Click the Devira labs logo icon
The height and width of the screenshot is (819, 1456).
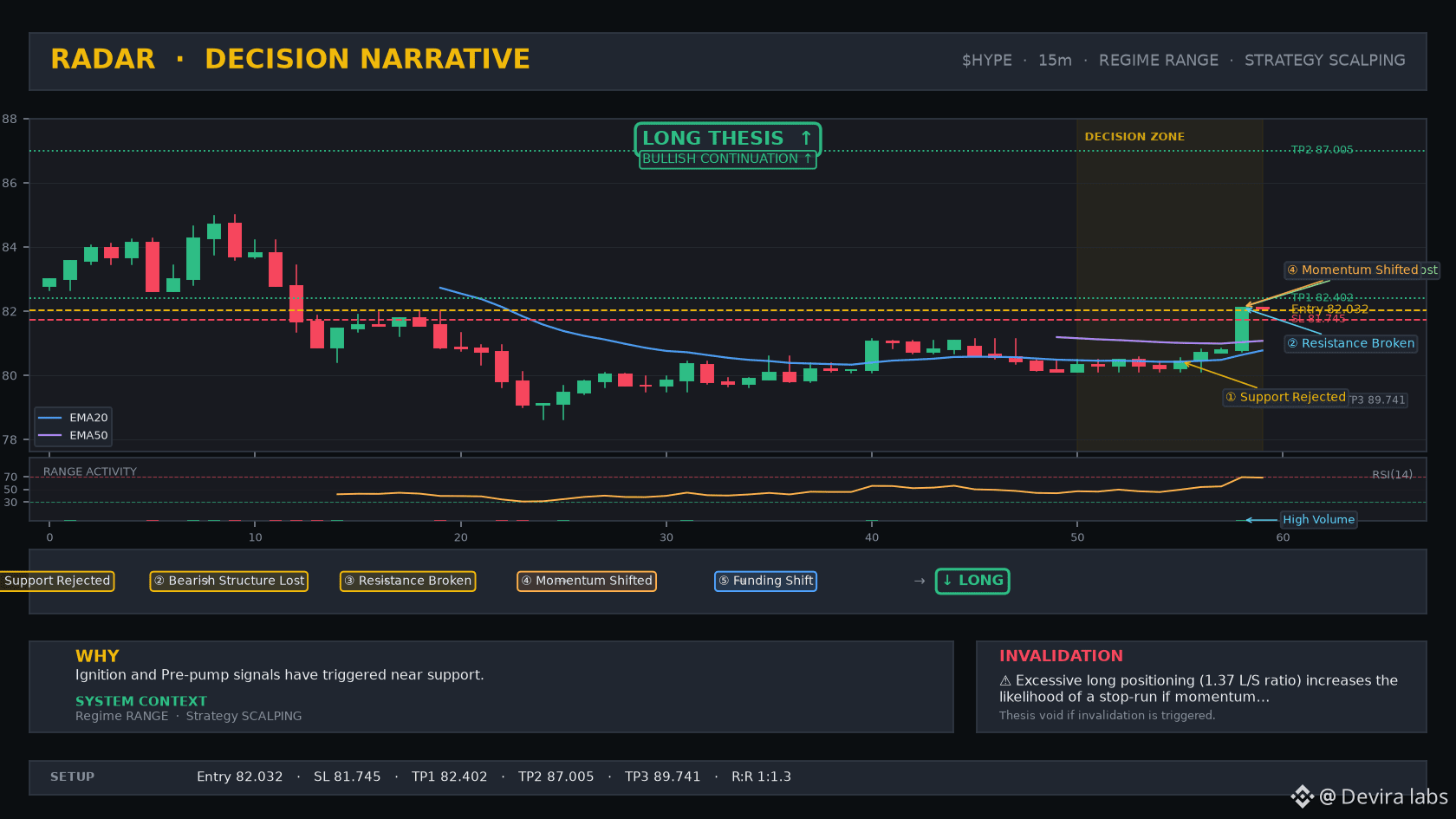pyautogui.click(x=1302, y=796)
